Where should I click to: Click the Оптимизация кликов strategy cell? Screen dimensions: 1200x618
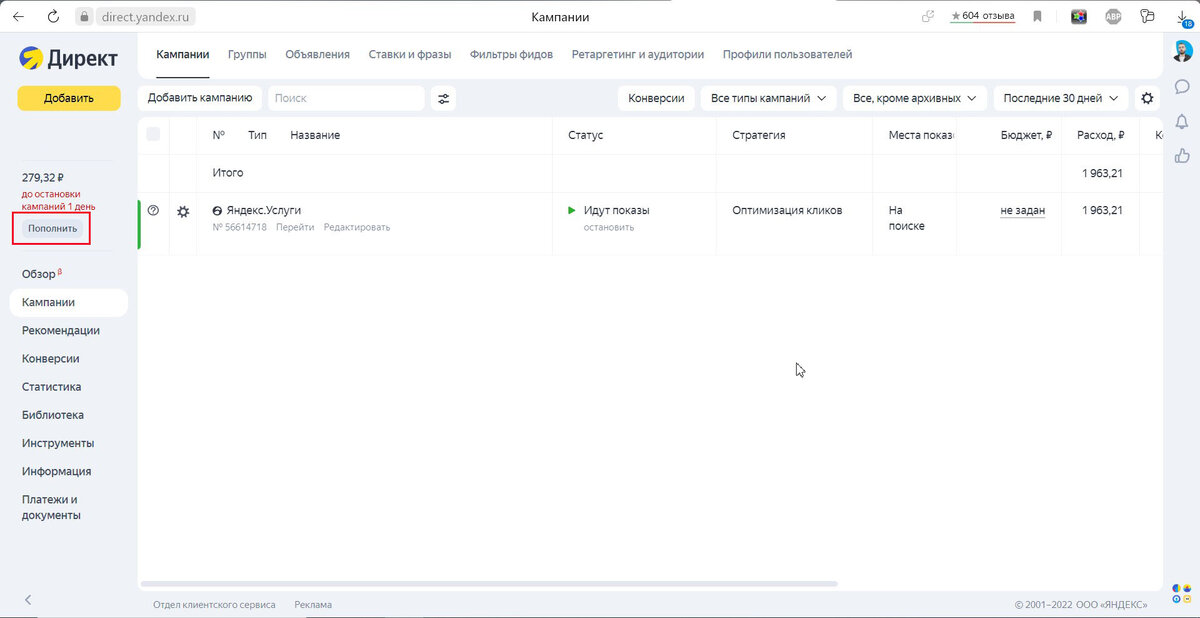pyautogui.click(x=787, y=210)
